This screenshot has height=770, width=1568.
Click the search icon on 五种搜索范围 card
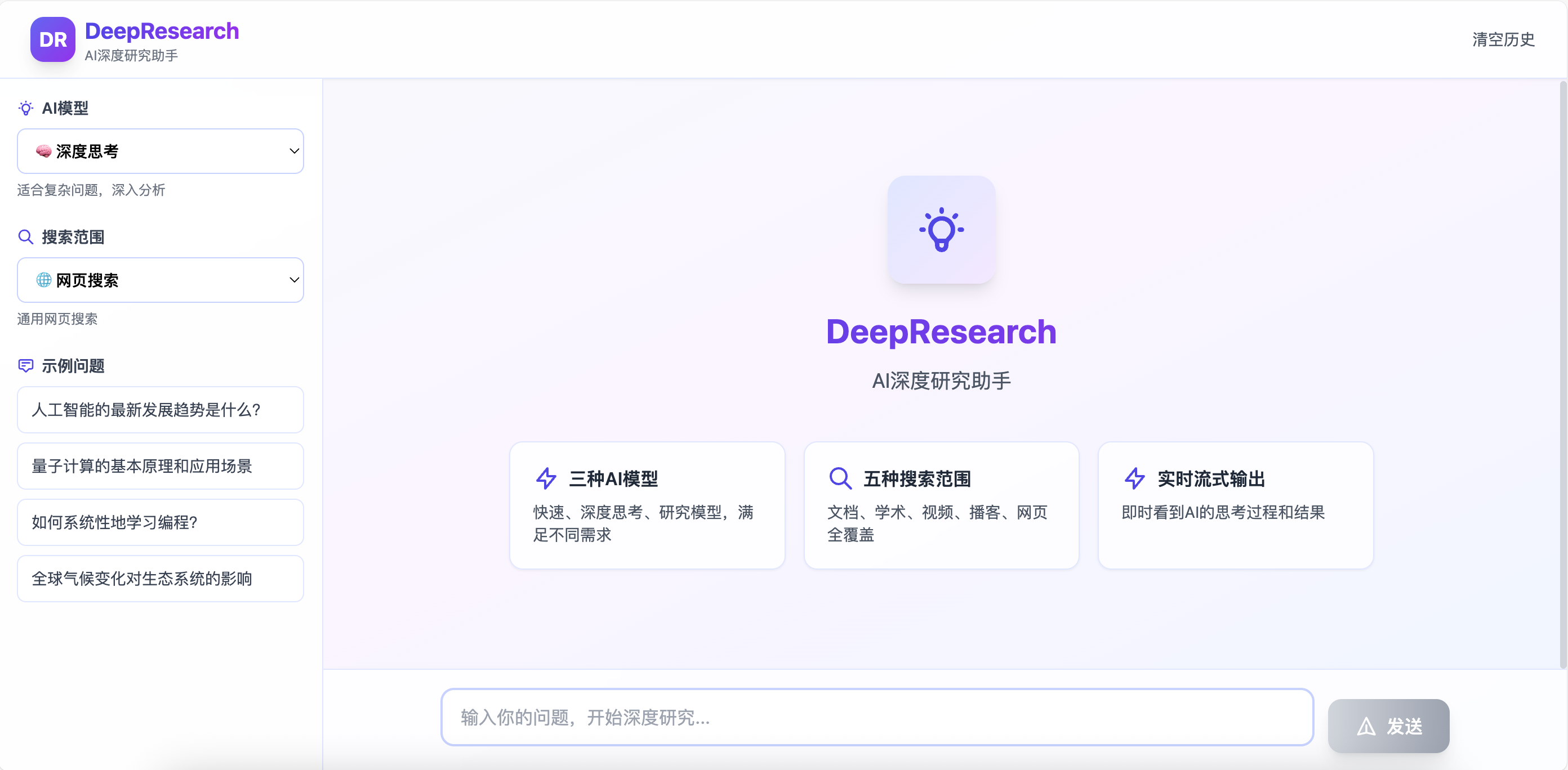[840, 478]
